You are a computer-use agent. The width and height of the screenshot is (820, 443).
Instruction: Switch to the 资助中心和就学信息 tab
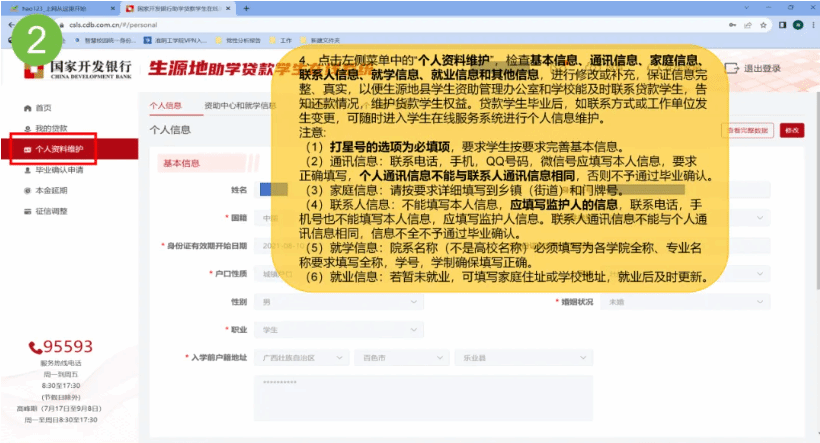point(240,105)
